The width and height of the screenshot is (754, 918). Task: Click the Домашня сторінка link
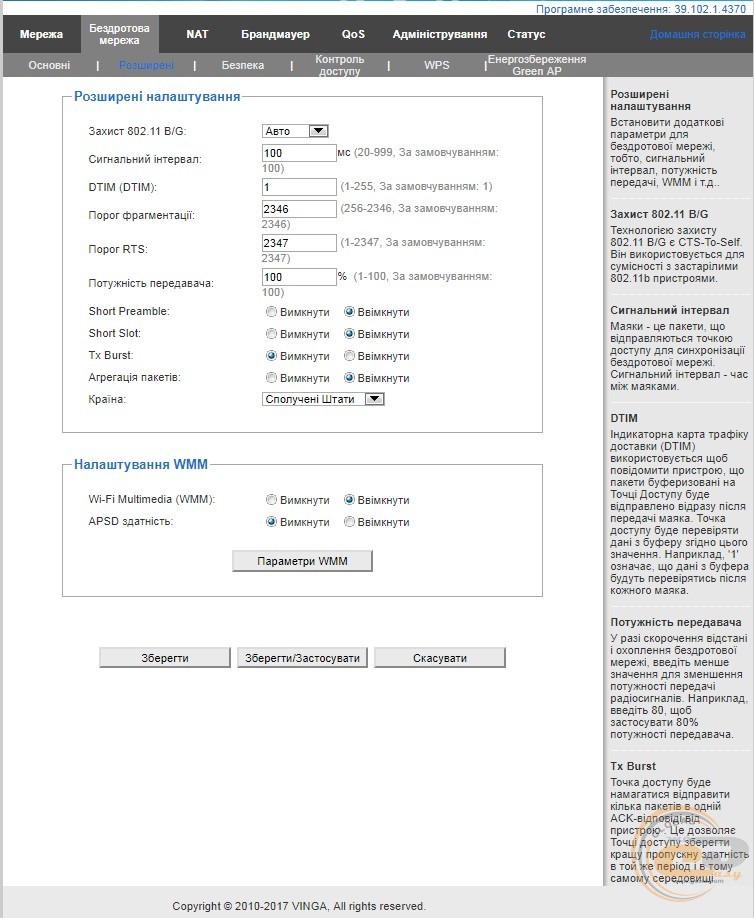697,35
